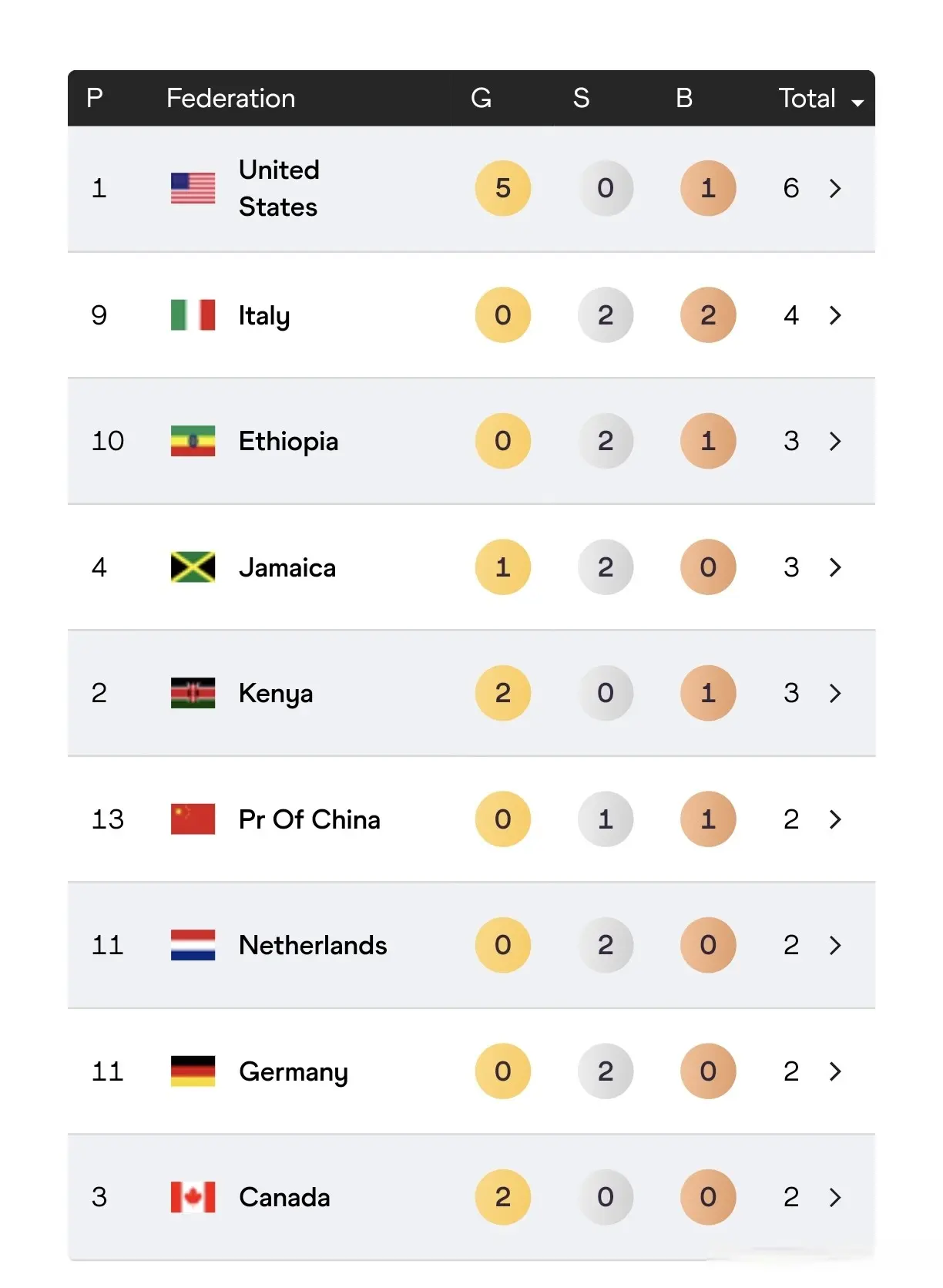The image size is (943, 1288).
Task: Click the Pr Of China flag
Action: pos(193,819)
